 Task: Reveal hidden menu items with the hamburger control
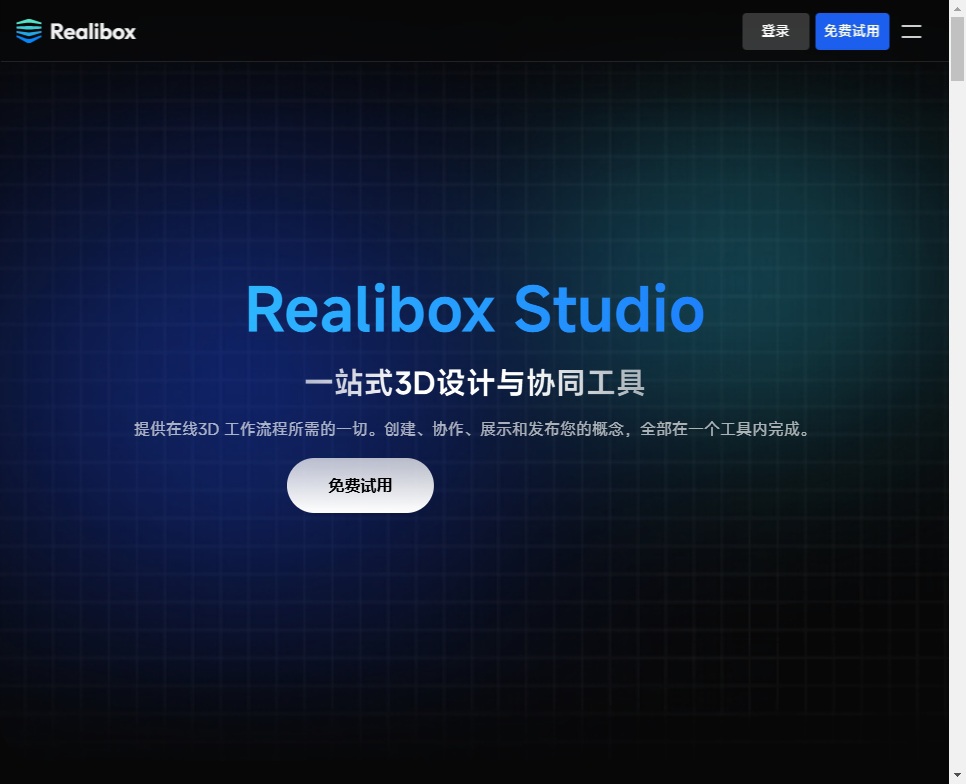(911, 31)
